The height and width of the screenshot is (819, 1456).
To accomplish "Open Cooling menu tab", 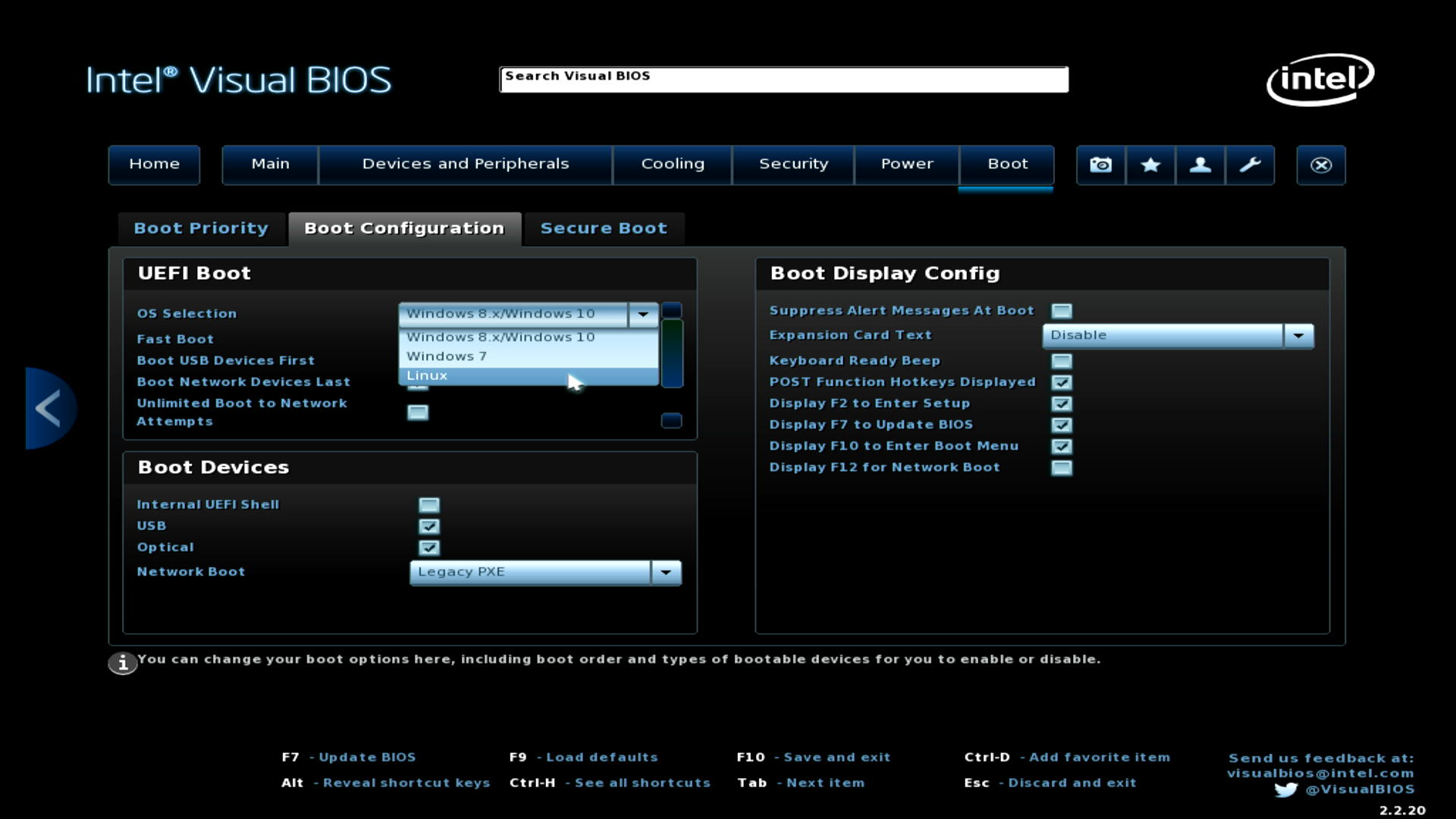I will click(673, 165).
